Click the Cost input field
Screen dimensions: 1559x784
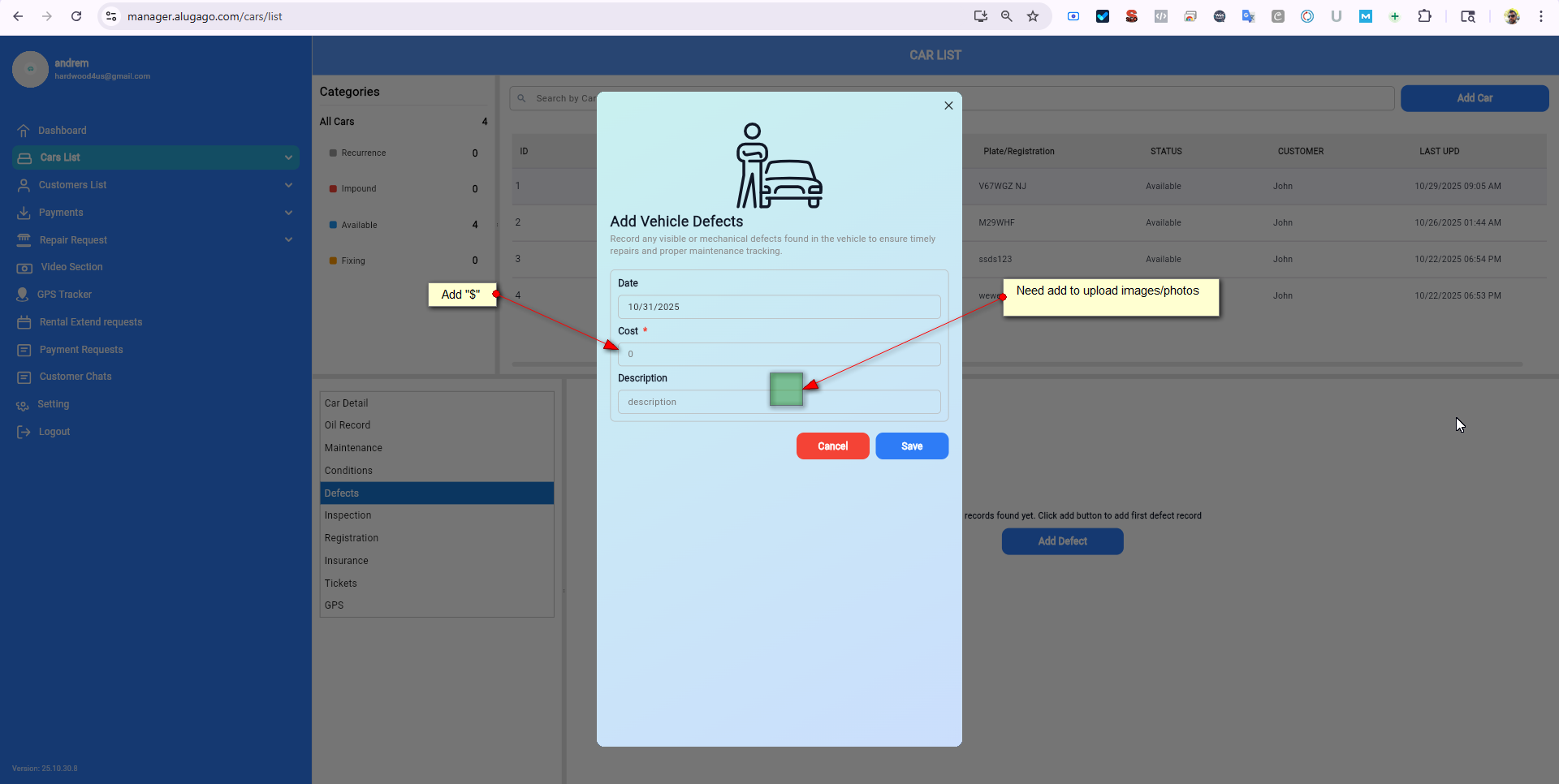779,355
